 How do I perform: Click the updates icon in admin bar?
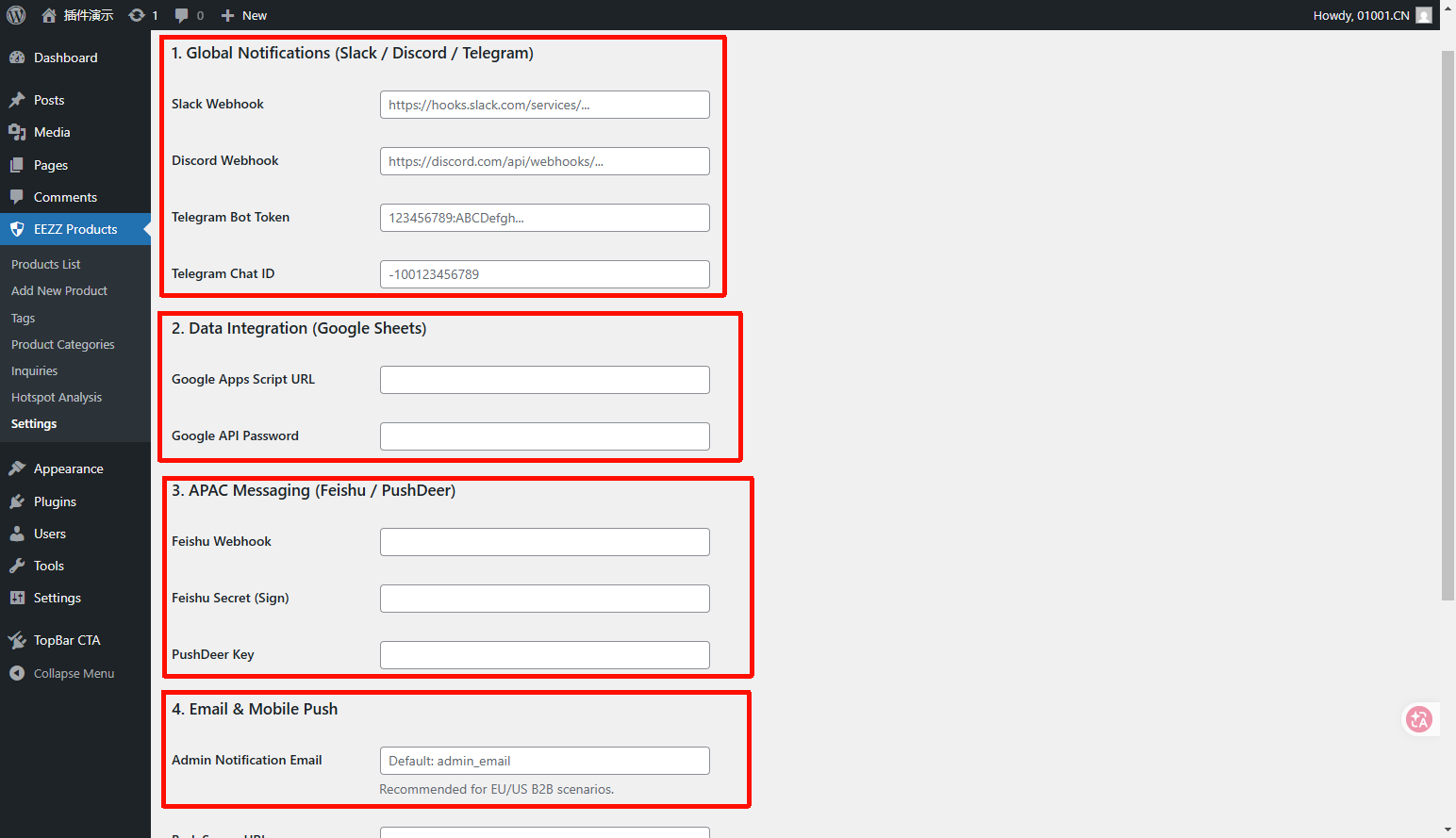coord(137,15)
